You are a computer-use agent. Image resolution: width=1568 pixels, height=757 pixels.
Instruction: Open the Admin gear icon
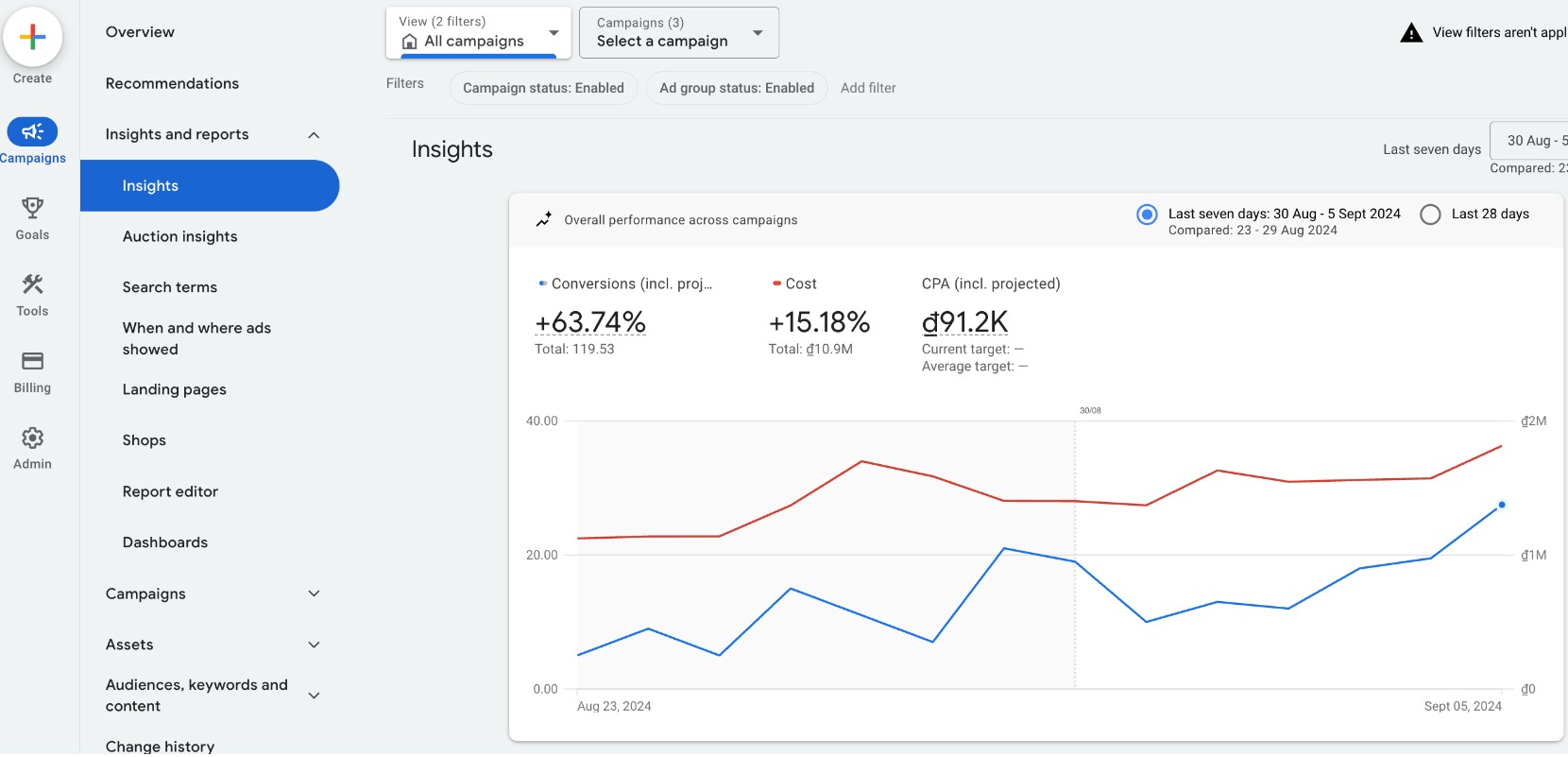click(32, 438)
